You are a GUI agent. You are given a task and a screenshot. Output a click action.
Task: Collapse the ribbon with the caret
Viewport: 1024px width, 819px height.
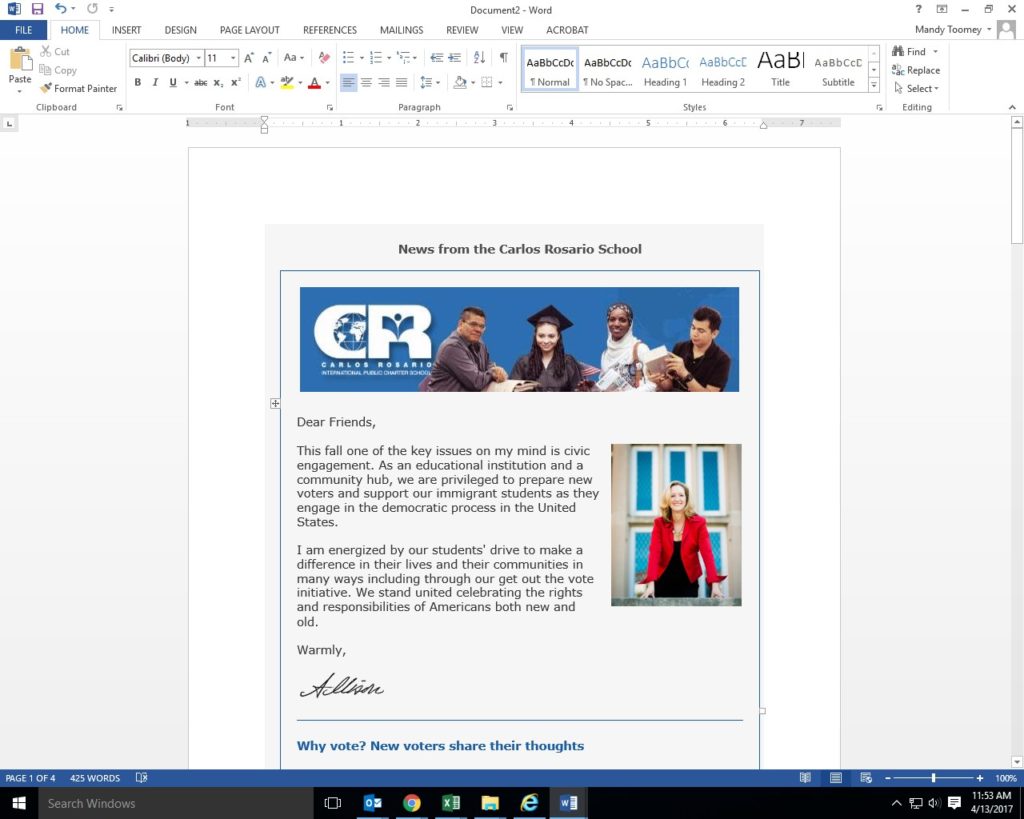tap(1012, 107)
